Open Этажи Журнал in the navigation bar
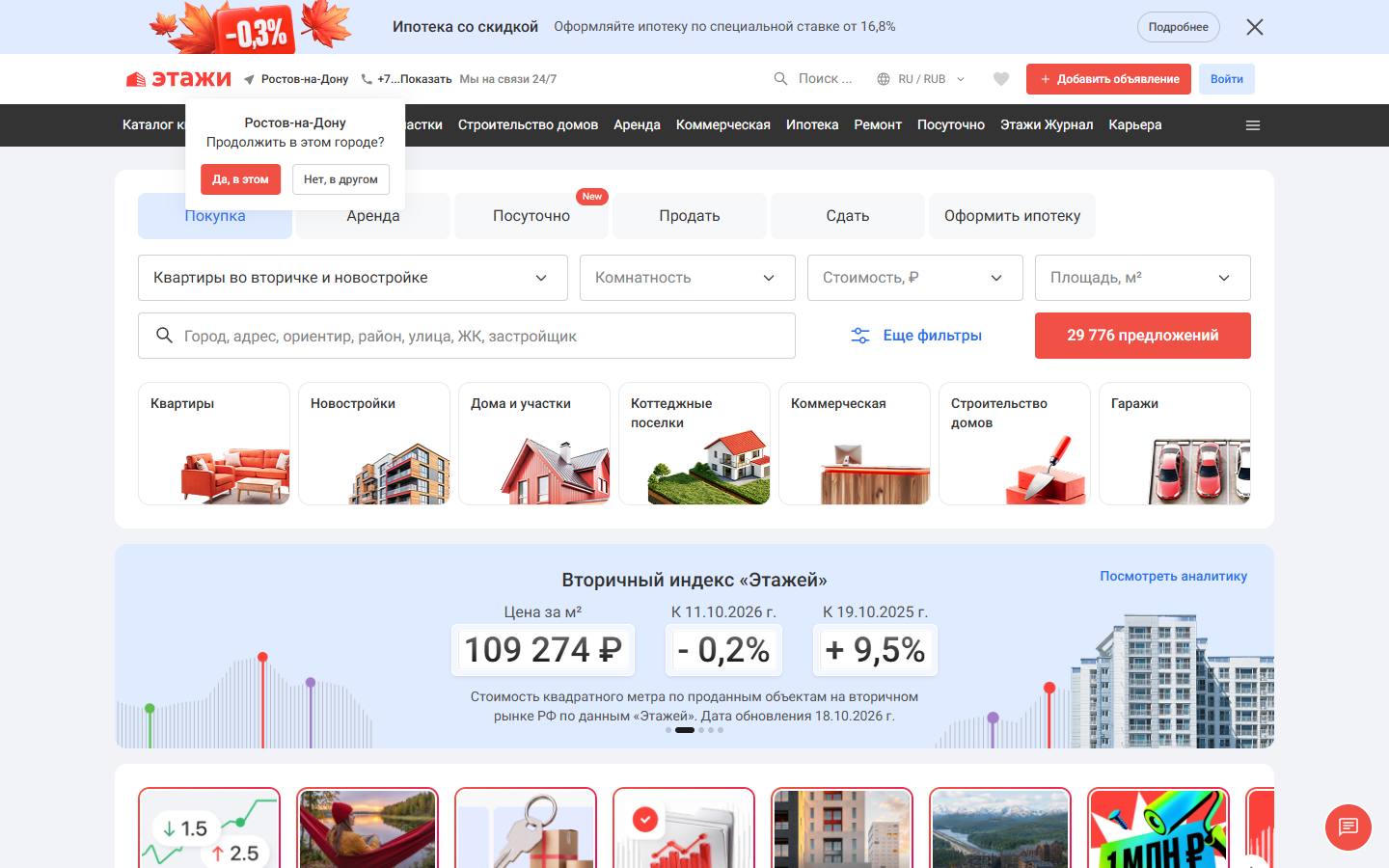Image resolution: width=1389 pixels, height=868 pixels. coord(1047,125)
